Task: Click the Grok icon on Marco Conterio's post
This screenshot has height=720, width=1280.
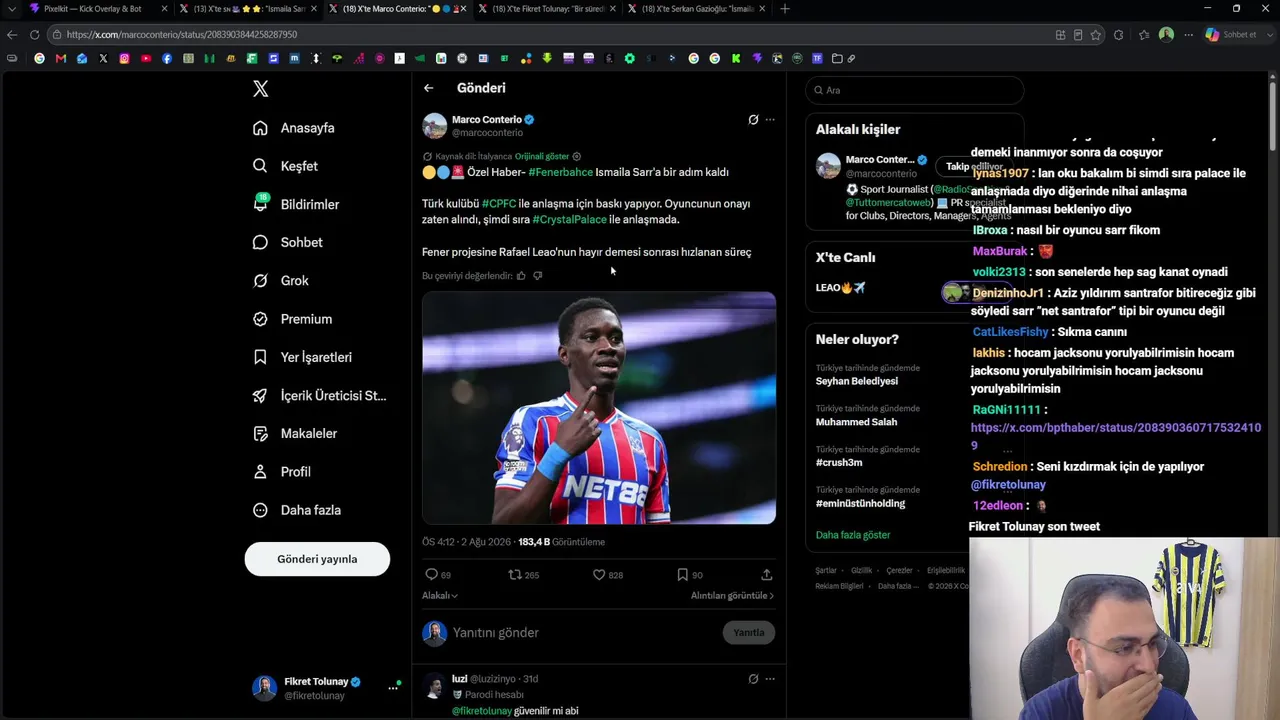Action: coord(753,120)
